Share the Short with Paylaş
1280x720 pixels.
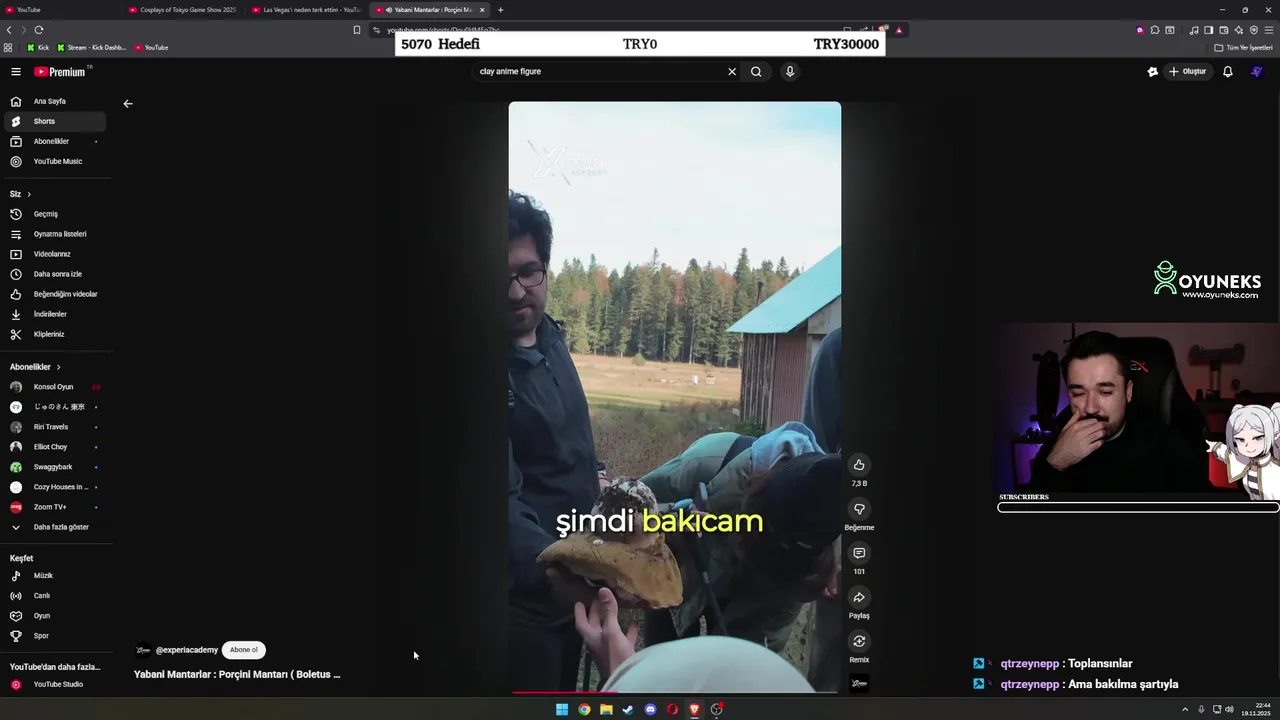pos(859,597)
